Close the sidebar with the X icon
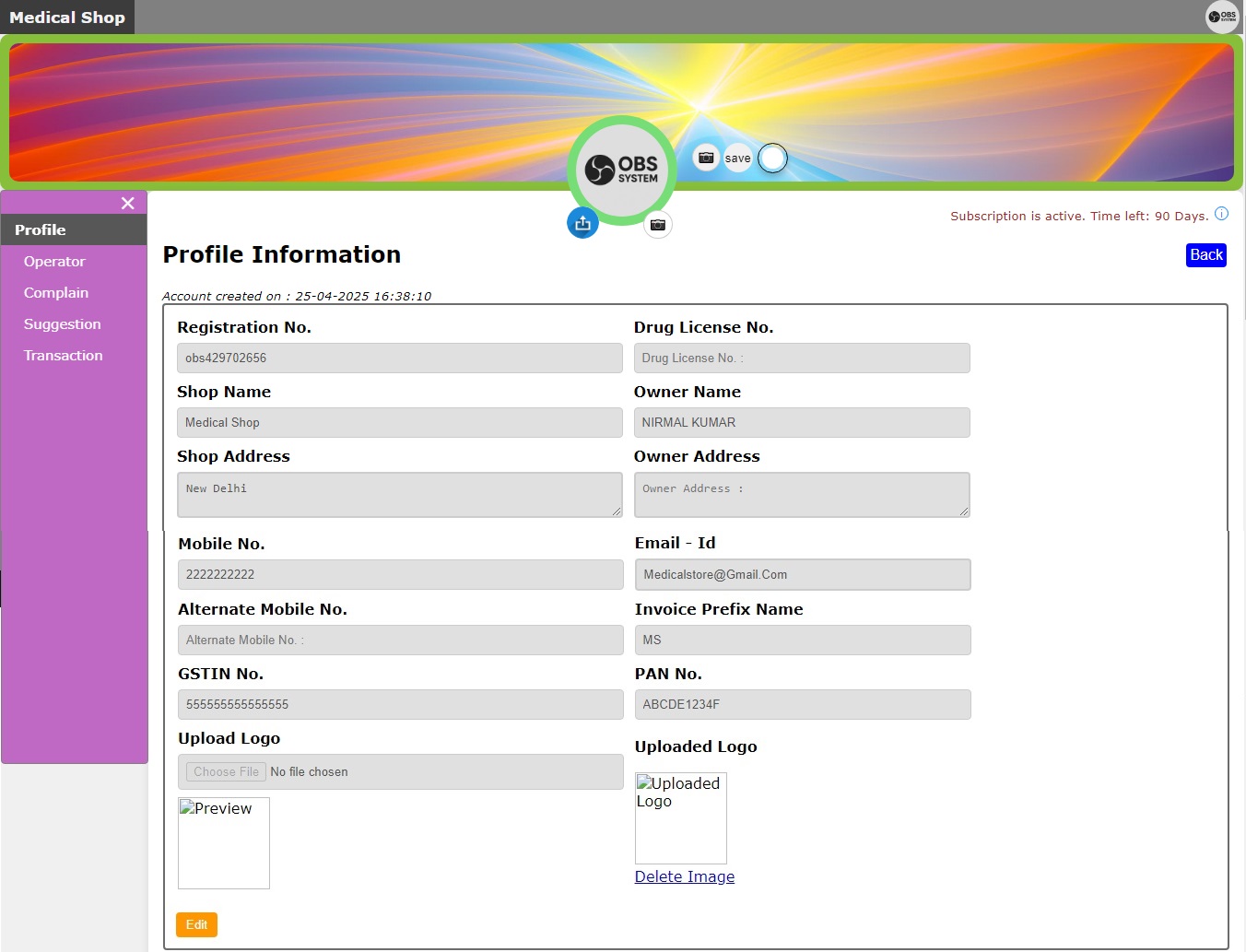Viewport: 1246px width, 952px height. tap(128, 203)
